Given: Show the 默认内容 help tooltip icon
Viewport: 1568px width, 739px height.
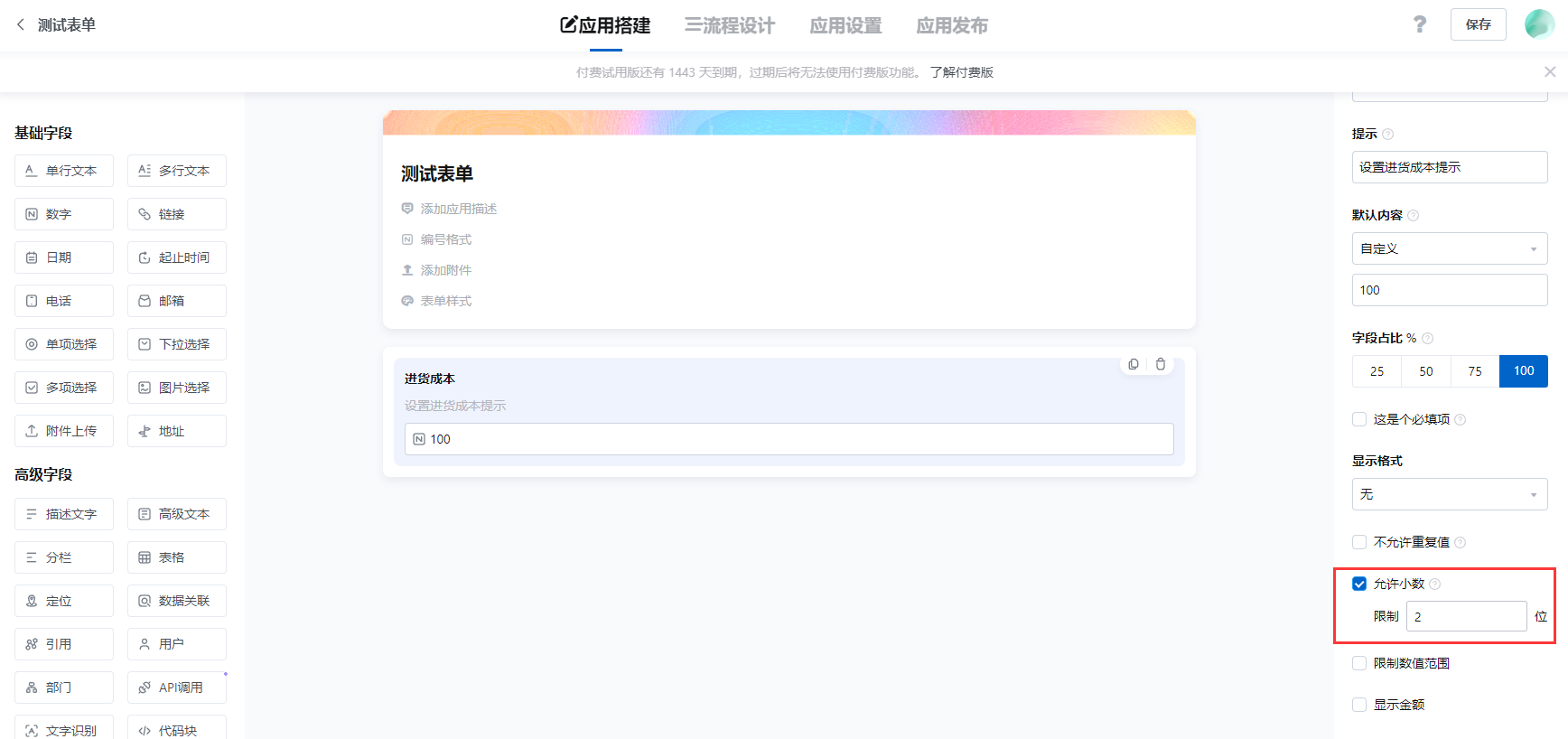Looking at the screenshot, I should [1414, 216].
